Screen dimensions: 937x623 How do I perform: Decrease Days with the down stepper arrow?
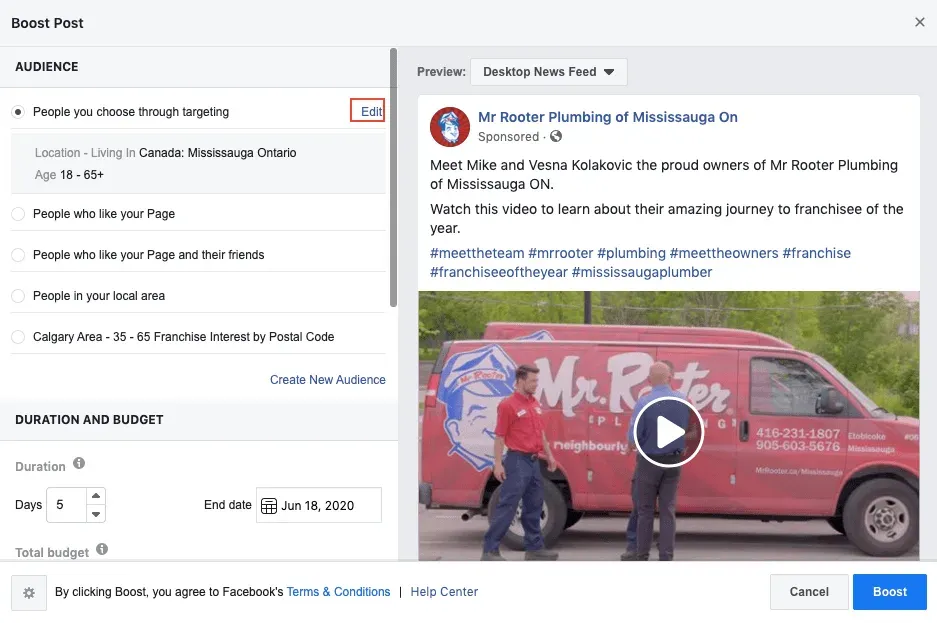click(95, 512)
